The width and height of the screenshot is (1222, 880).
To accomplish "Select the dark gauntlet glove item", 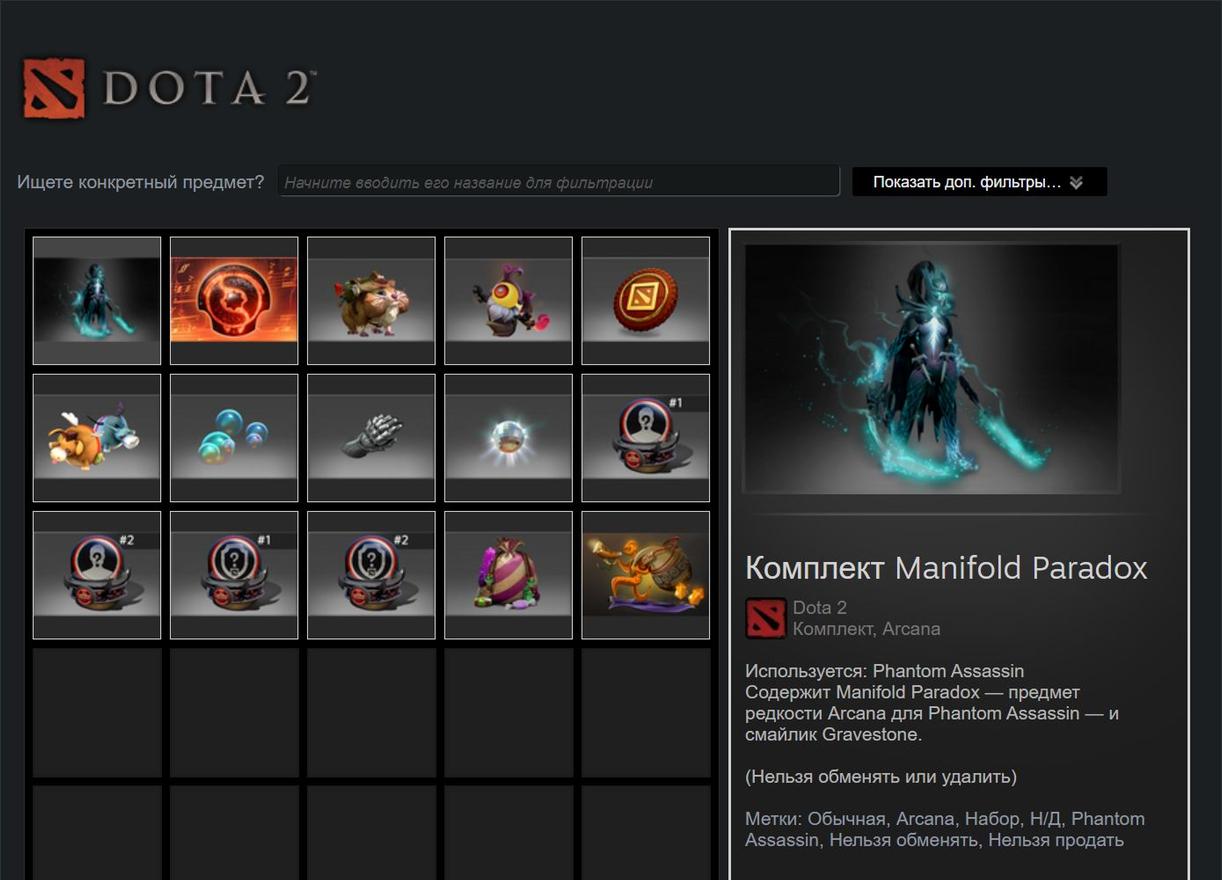I will [x=371, y=437].
